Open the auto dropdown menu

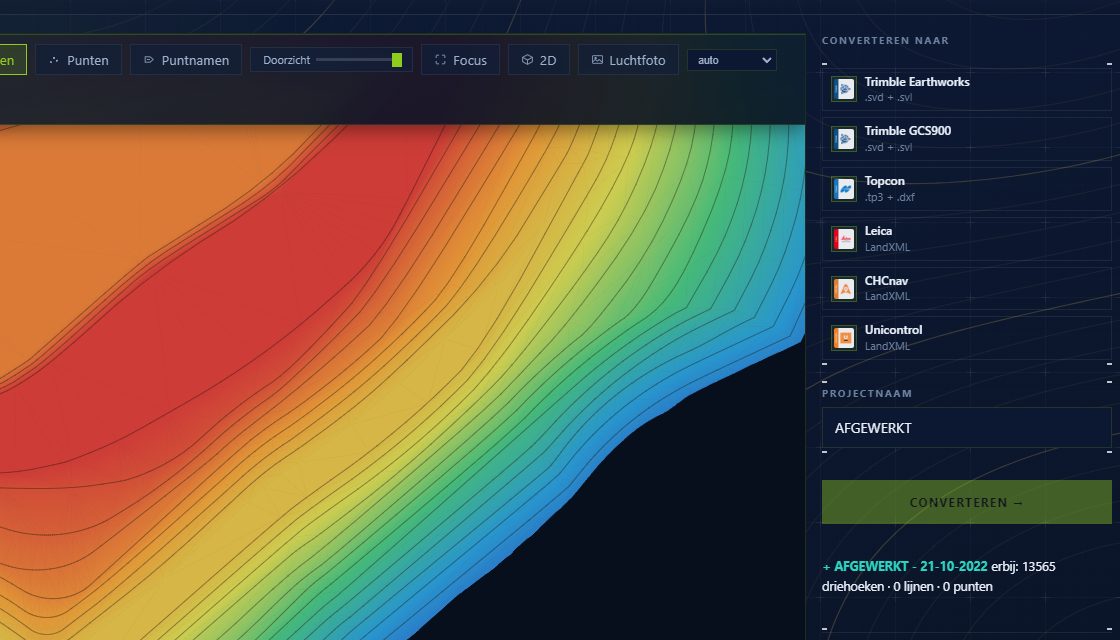tap(731, 60)
